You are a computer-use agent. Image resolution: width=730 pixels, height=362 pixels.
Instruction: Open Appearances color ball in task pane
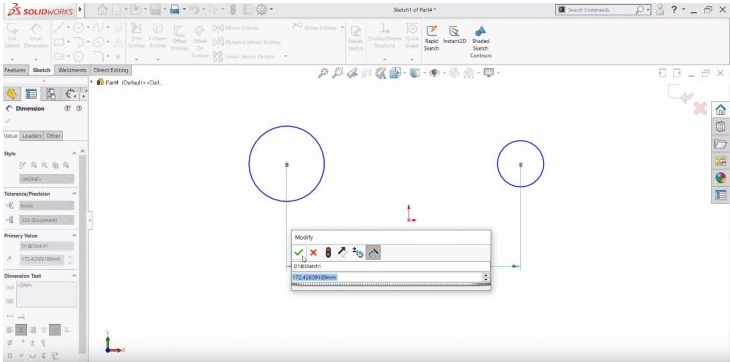tap(720, 178)
